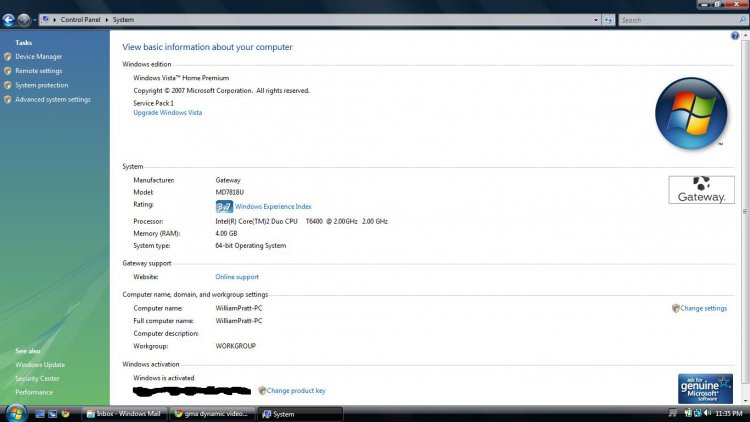Viewport: 750px width, 422px height.
Task: Open the recent pages dropdown beside Forward
Action: click(x=34, y=20)
